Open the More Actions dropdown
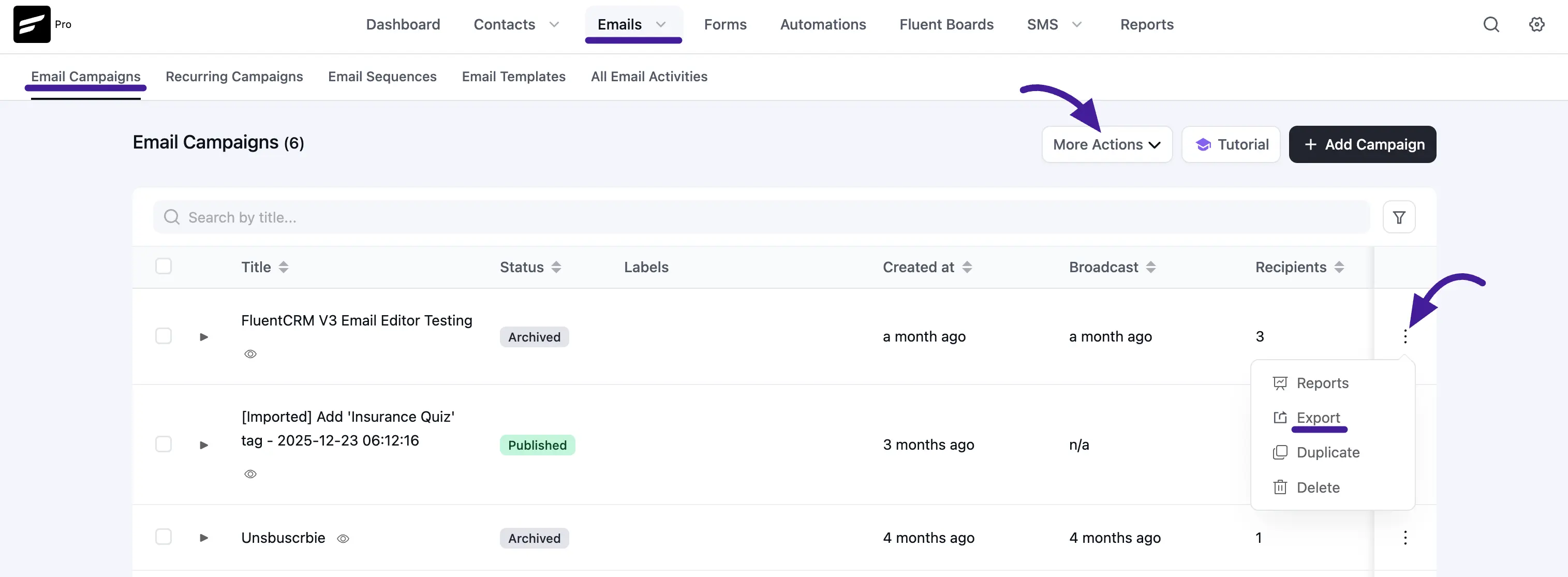Image resolution: width=1568 pixels, height=577 pixels. click(1106, 144)
